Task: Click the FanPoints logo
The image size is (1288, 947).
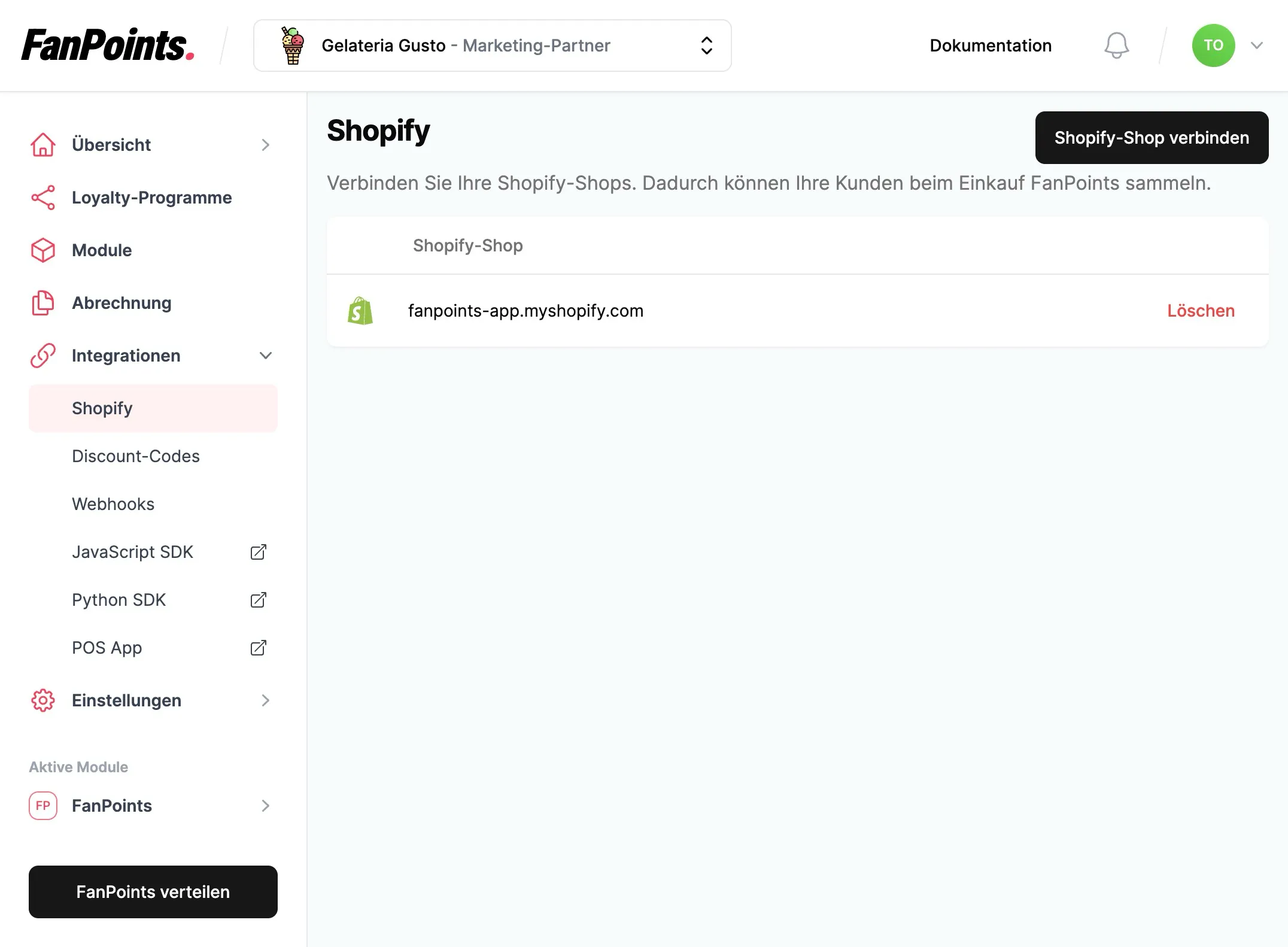Action: tap(108, 45)
